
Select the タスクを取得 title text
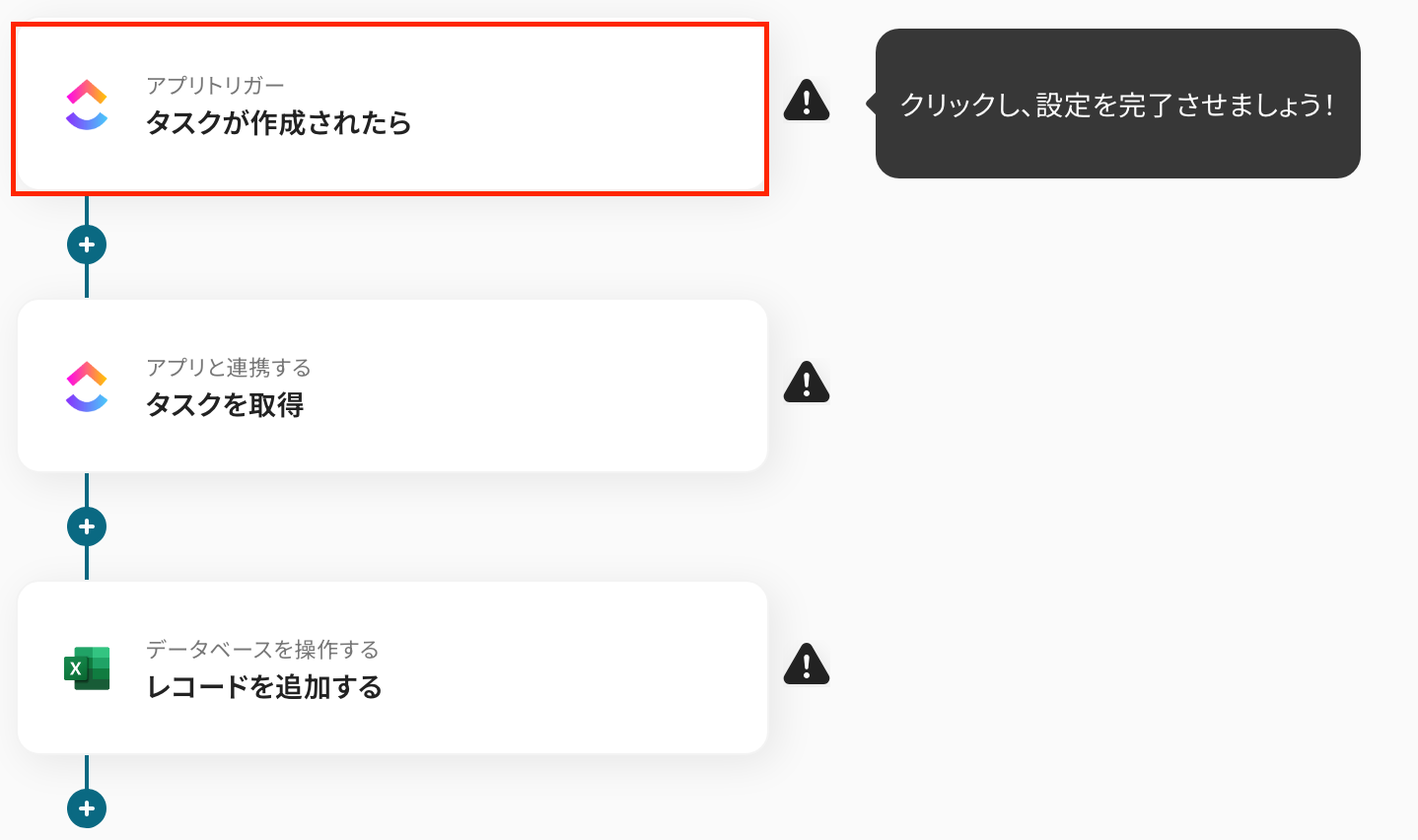[x=225, y=405]
